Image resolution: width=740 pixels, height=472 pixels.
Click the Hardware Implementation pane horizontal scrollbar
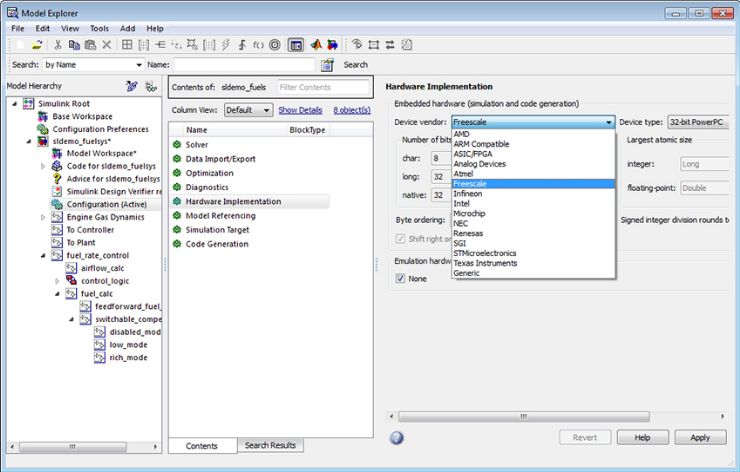pyautogui.click(x=524, y=416)
